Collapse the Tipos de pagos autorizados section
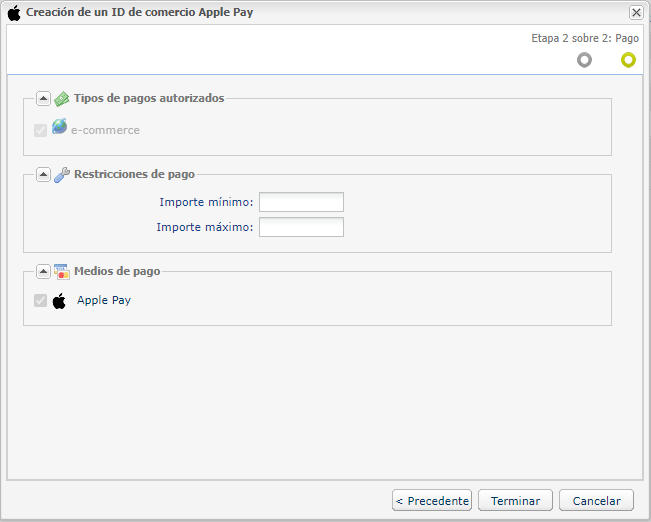The width and height of the screenshot is (651, 522). tap(43, 98)
